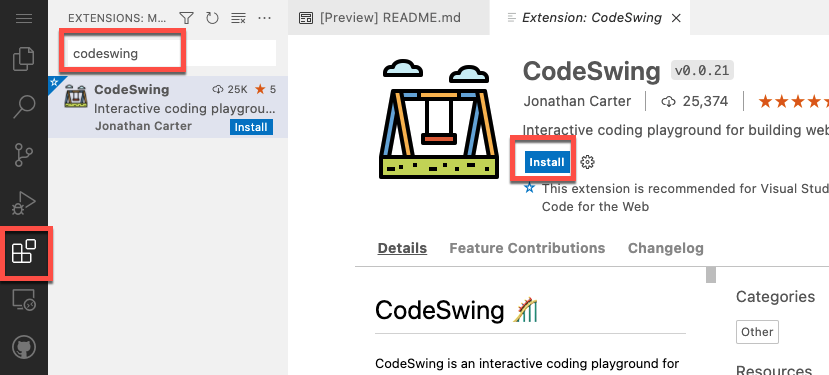Click publisher Jonathan Carter on the extension page

click(577, 101)
